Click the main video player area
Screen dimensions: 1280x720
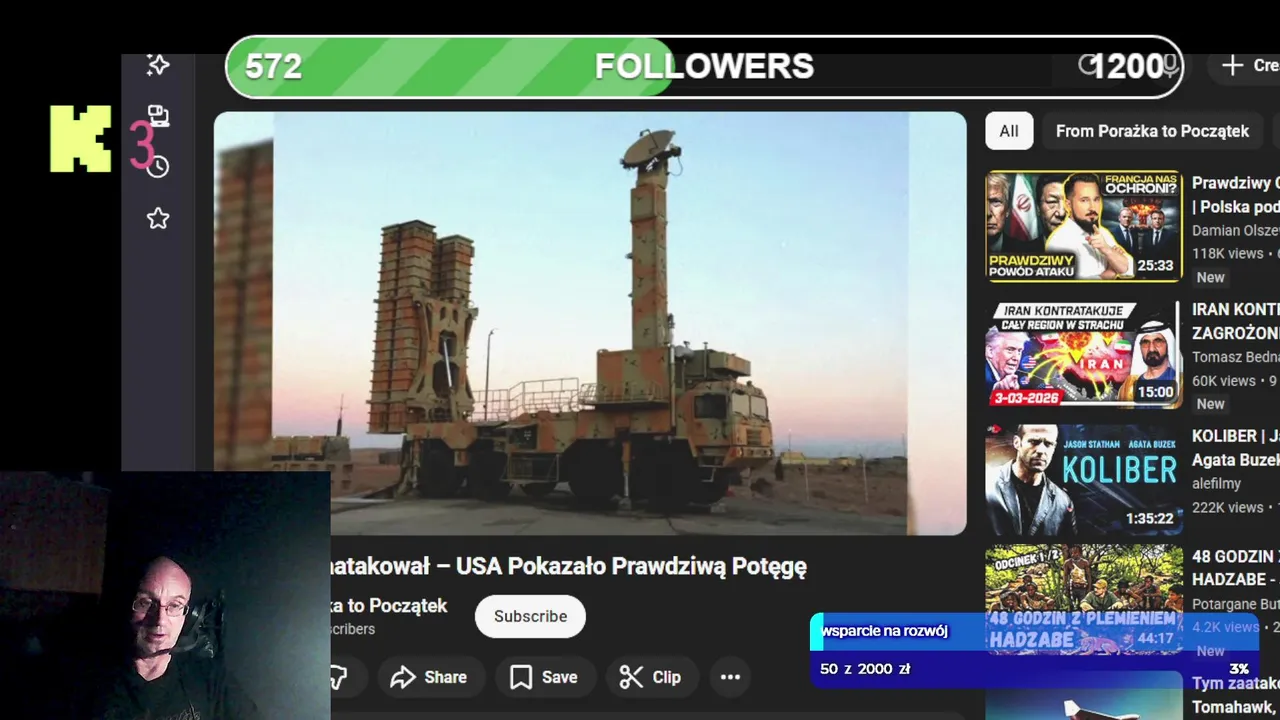pyautogui.click(x=590, y=323)
